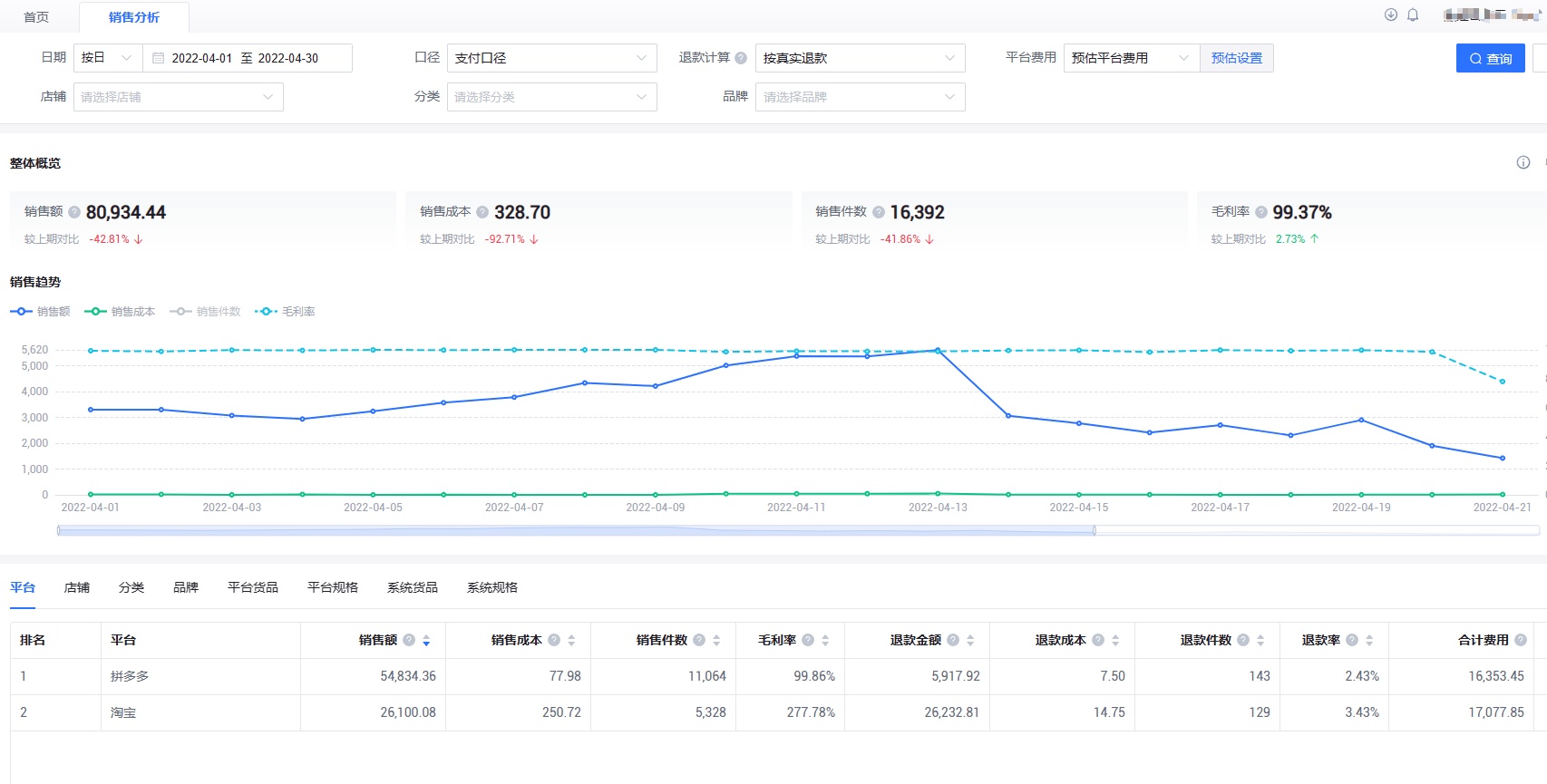This screenshot has width=1547, height=784.
Task: Show help icon next to 销售件数 overview
Action: pos(879,212)
